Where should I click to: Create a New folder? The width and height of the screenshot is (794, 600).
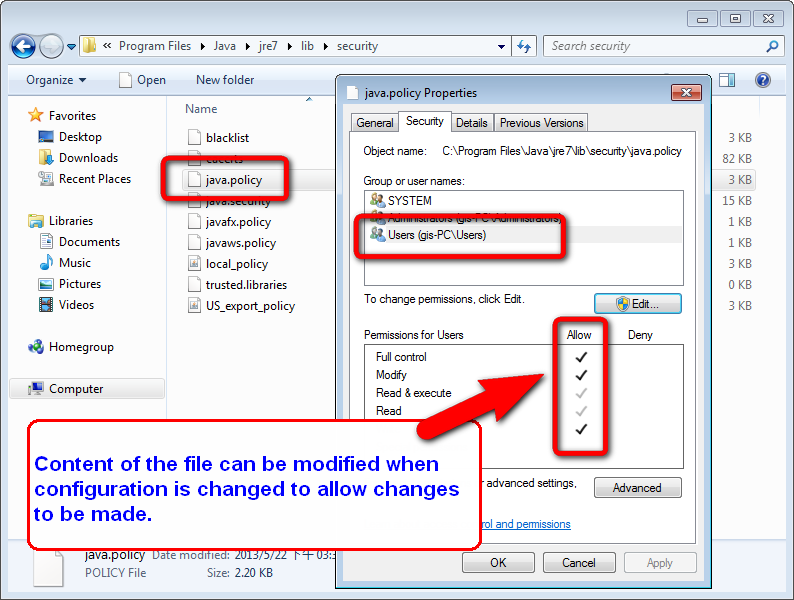(225, 80)
